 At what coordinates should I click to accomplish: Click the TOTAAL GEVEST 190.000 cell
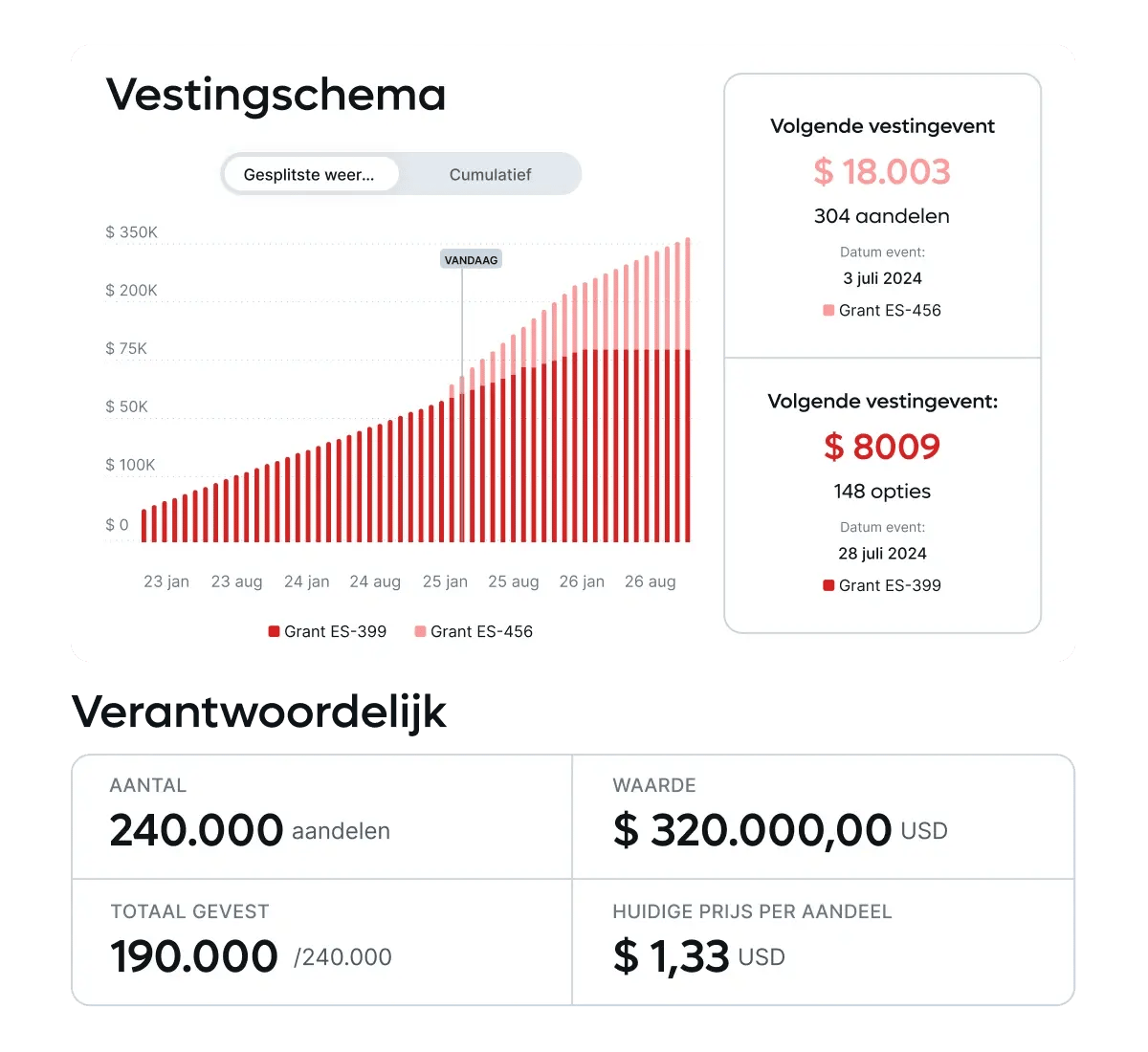322,942
